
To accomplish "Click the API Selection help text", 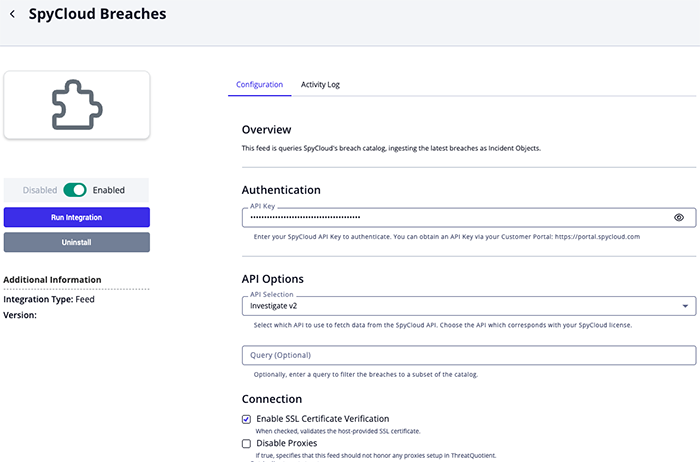I will point(443,325).
